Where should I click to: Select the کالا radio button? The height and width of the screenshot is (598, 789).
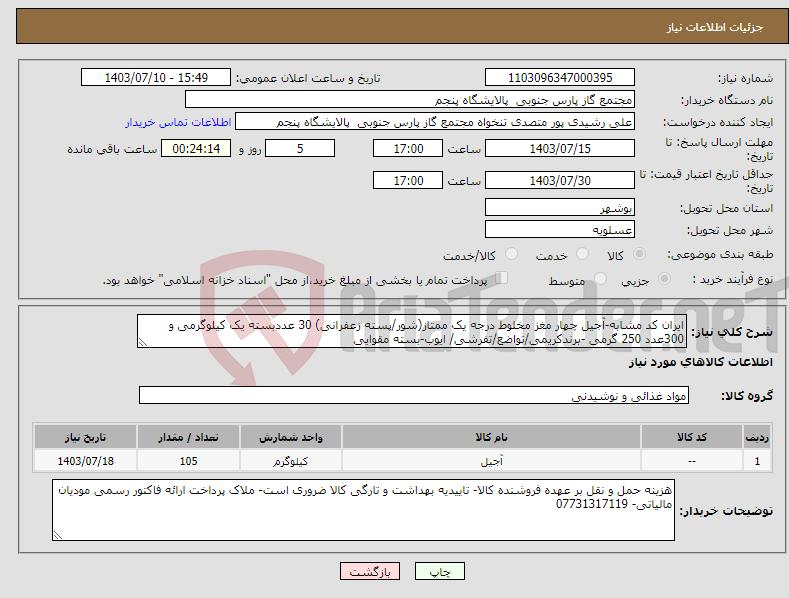(x=640, y=254)
